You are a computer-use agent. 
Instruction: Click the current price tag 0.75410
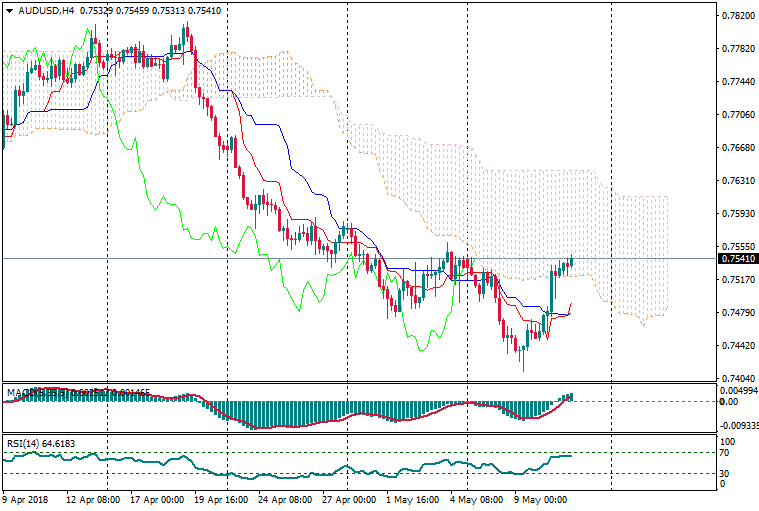tap(737, 259)
